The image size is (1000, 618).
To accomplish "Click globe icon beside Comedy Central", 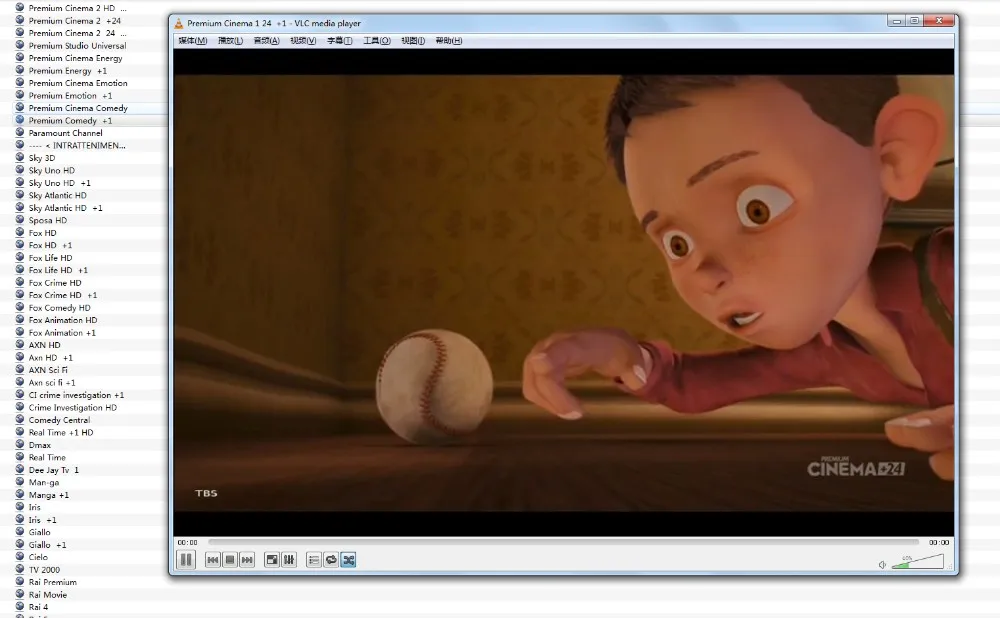I will (x=20, y=420).
